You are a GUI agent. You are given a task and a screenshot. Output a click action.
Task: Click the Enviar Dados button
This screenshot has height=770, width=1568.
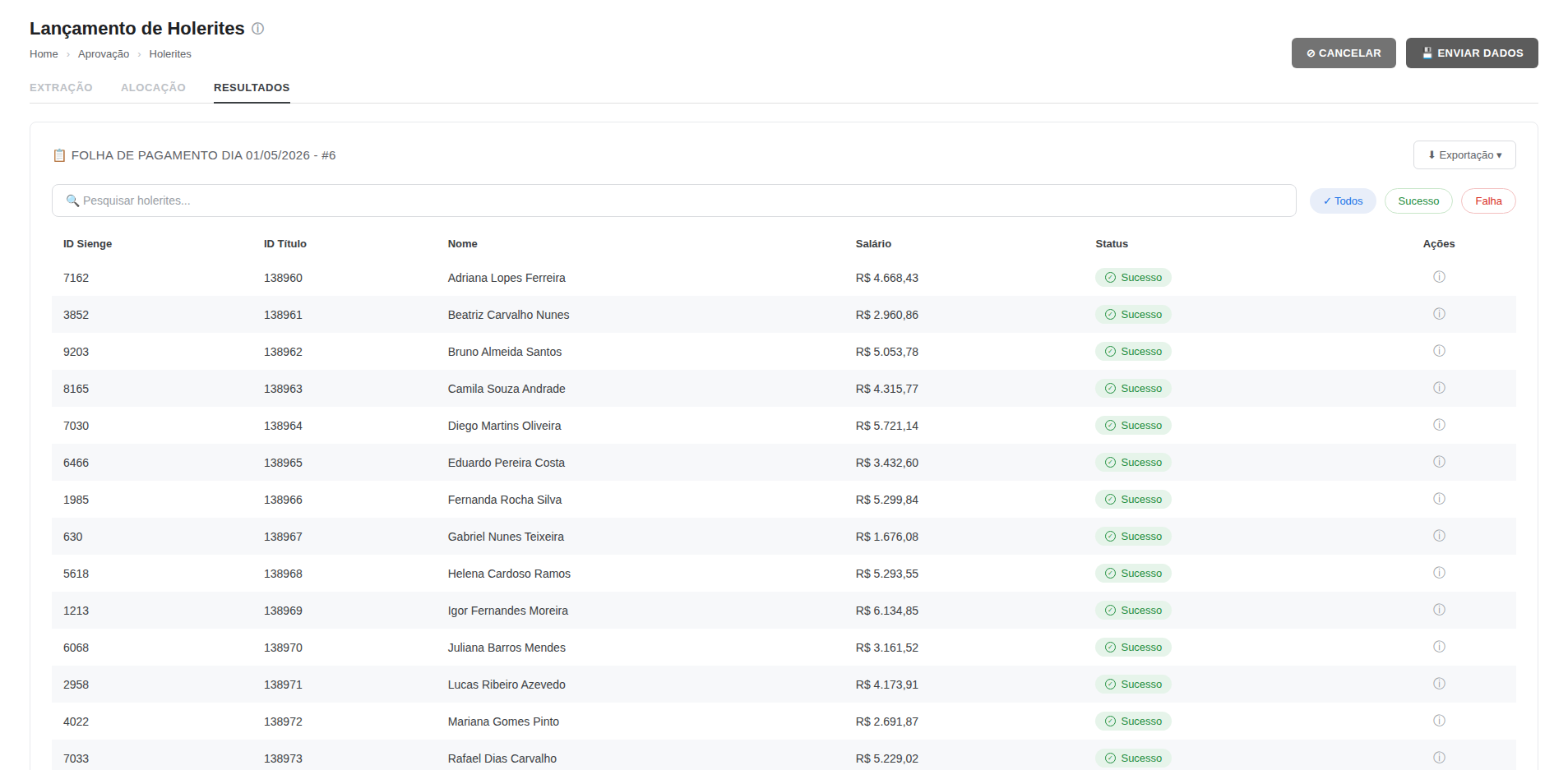pos(1472,53)
